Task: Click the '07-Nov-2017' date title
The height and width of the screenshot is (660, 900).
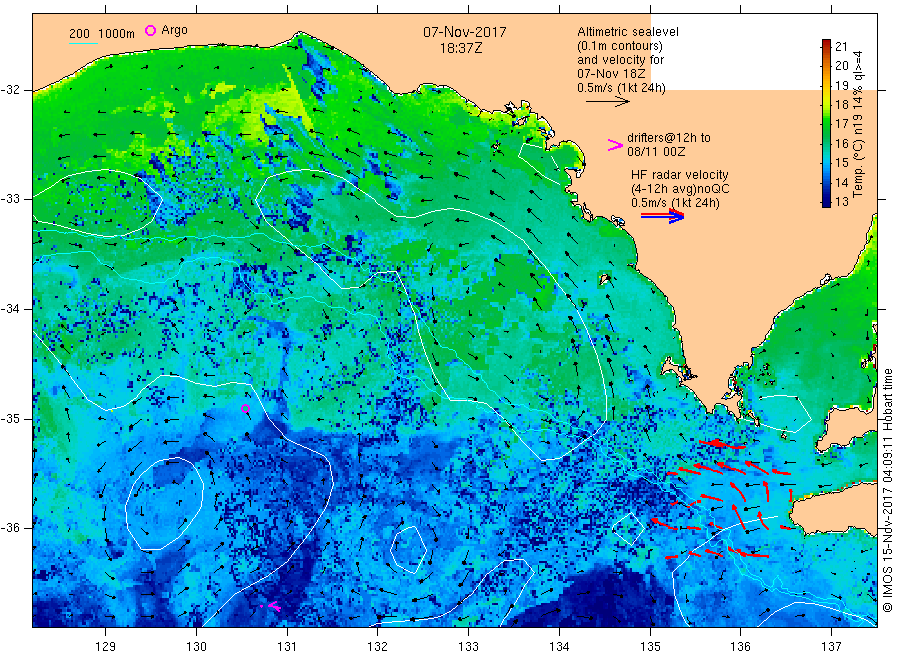Action: (465, 32)
